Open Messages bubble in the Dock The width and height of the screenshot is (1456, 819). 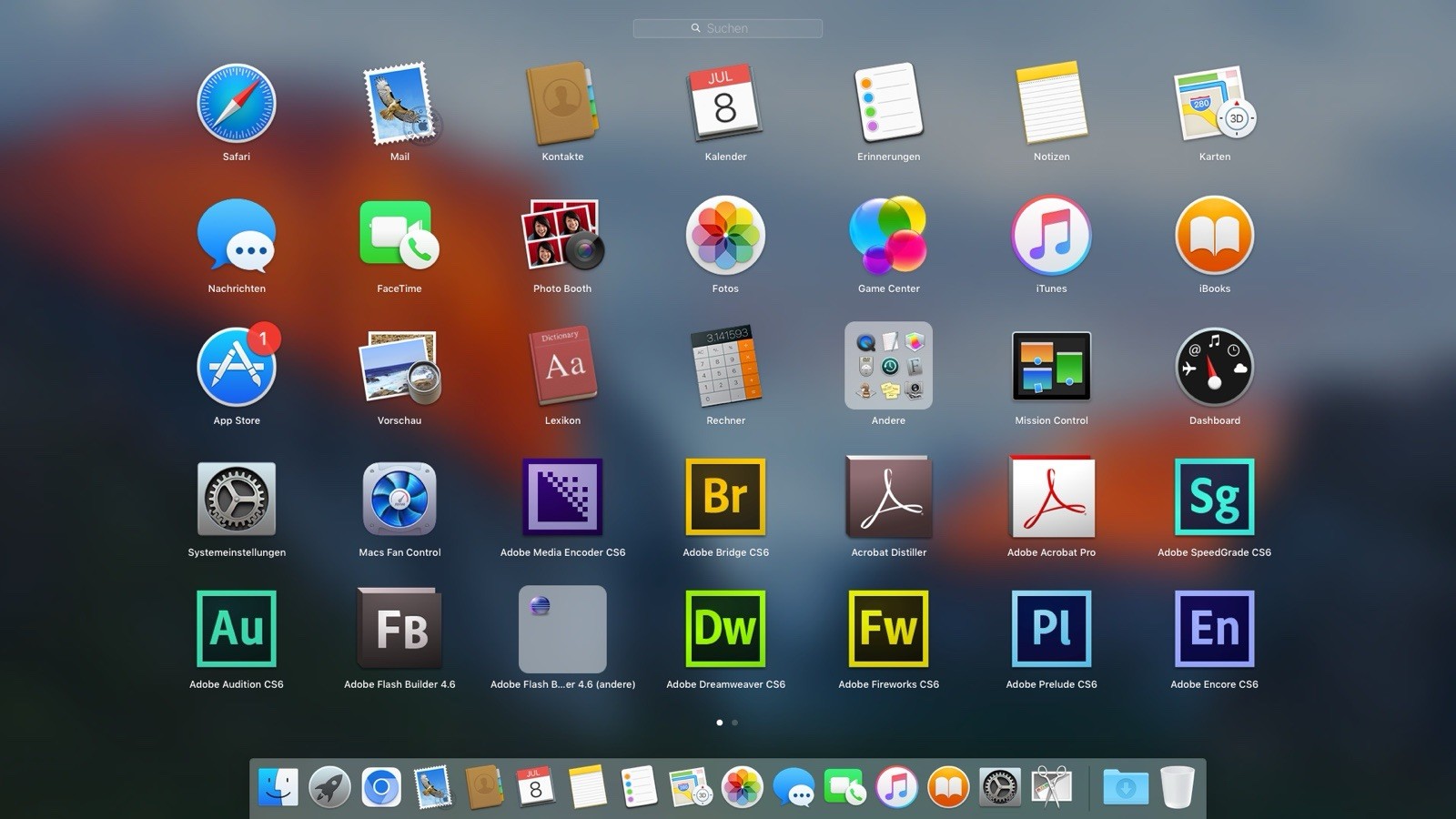coord(794,787)
